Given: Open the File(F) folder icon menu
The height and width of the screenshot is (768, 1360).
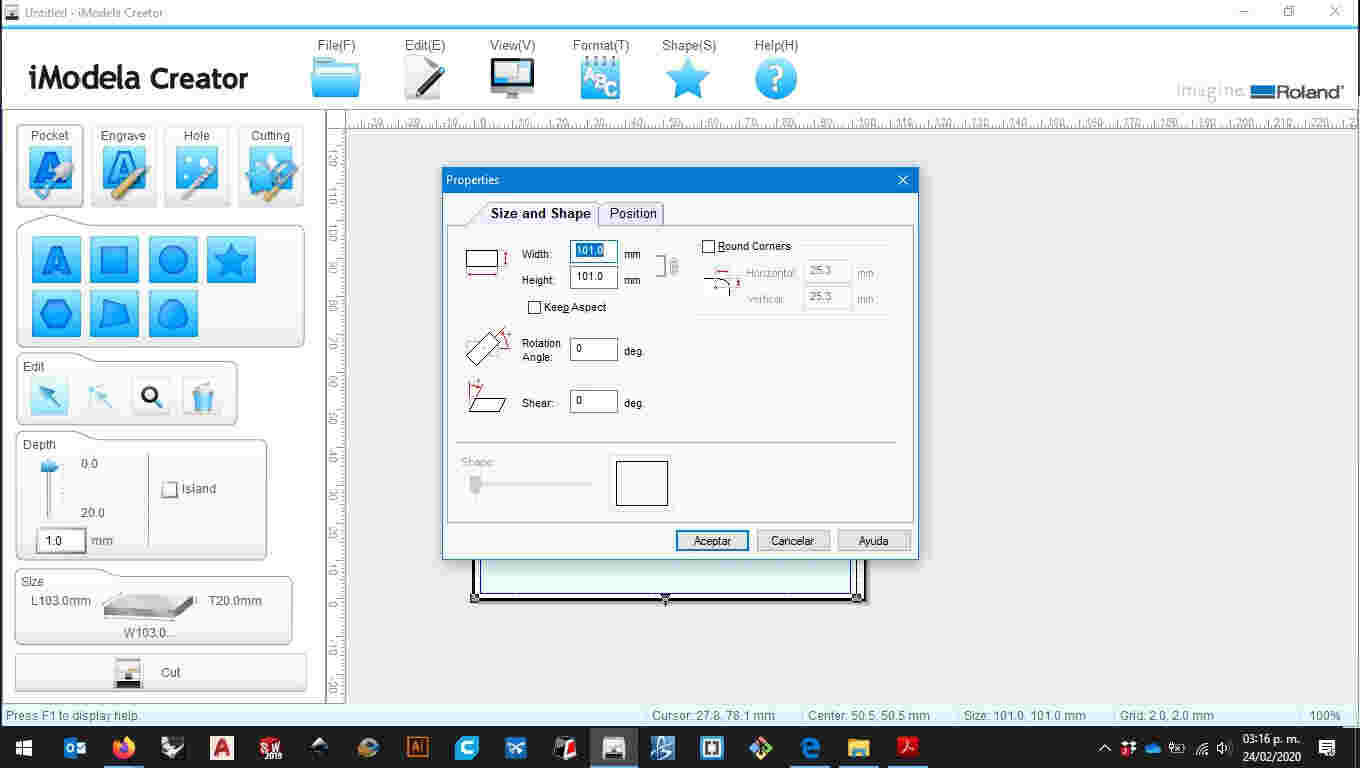Looking at the screenshot, I should point(336,78).
